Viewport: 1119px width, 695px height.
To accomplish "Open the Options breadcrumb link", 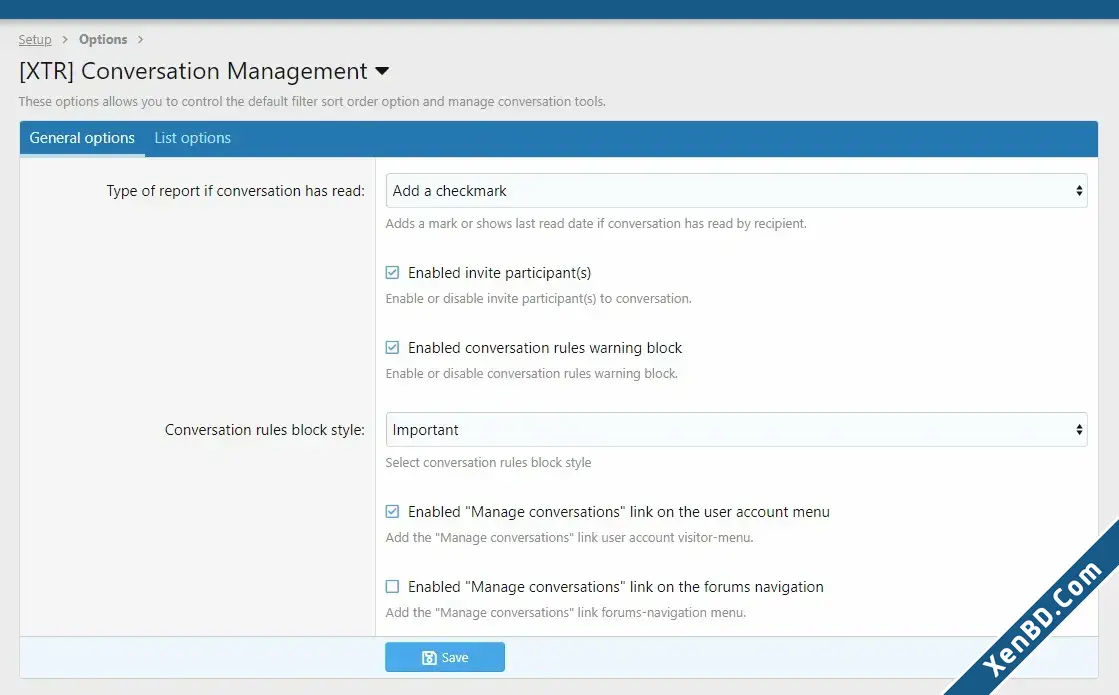I will (x=103, y=39).
